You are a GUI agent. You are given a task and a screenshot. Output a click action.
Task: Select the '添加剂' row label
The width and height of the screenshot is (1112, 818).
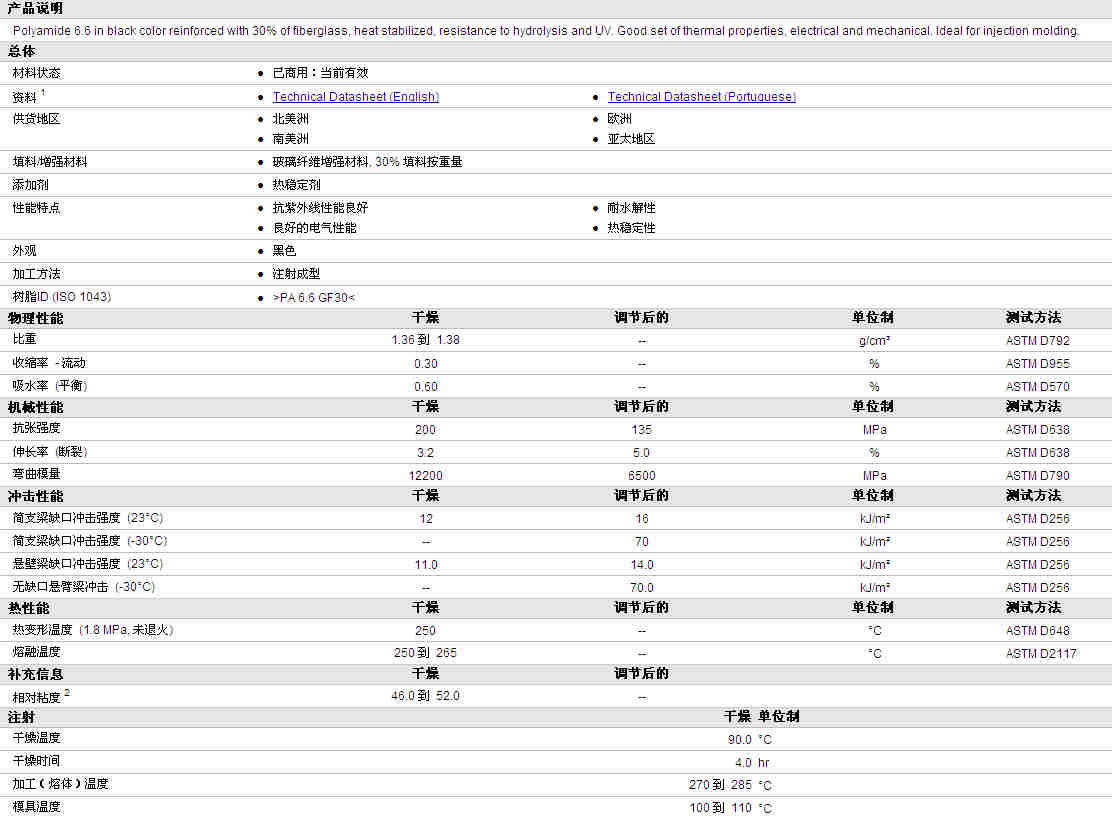coord(30,184)
